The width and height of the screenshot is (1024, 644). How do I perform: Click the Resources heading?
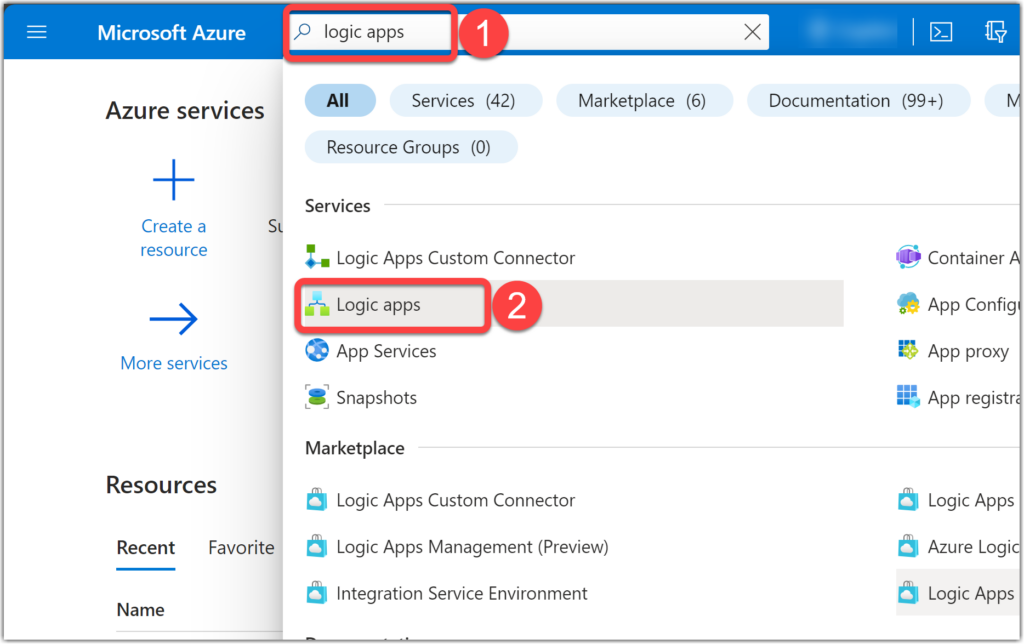tap(161, 485)
